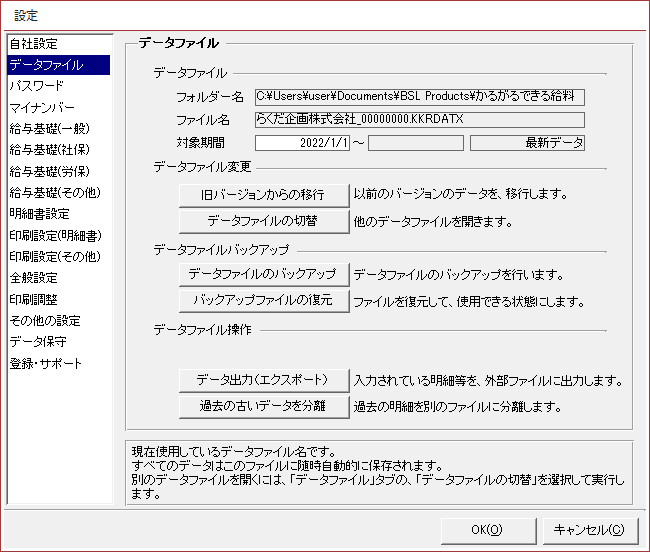Open the パスワード settings page
This screenshot has width=650, height=552.
59,86
